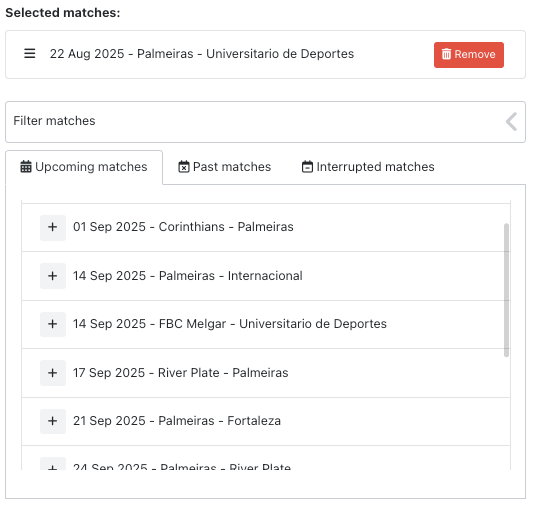Expand the Filter matches panel chevron
The height and width of the screenshot is (506, 534).
pos(512,122)
